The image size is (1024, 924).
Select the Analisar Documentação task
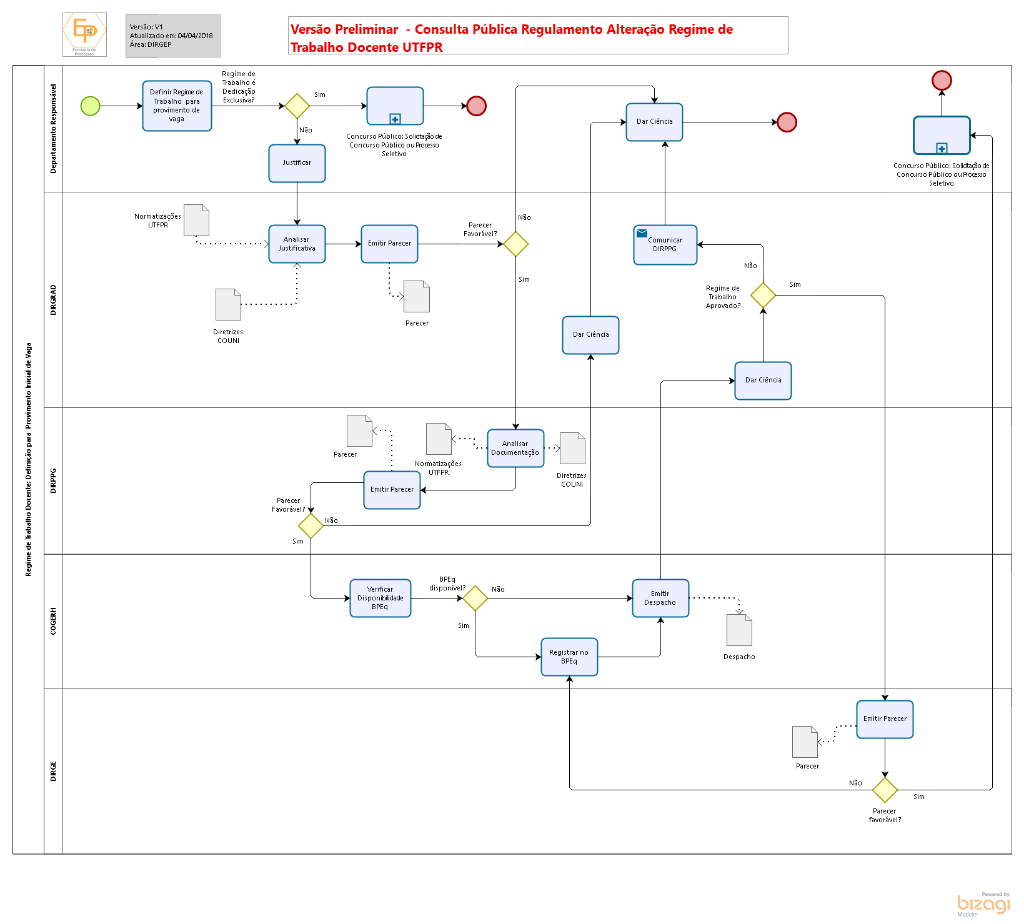pos(515,447)
